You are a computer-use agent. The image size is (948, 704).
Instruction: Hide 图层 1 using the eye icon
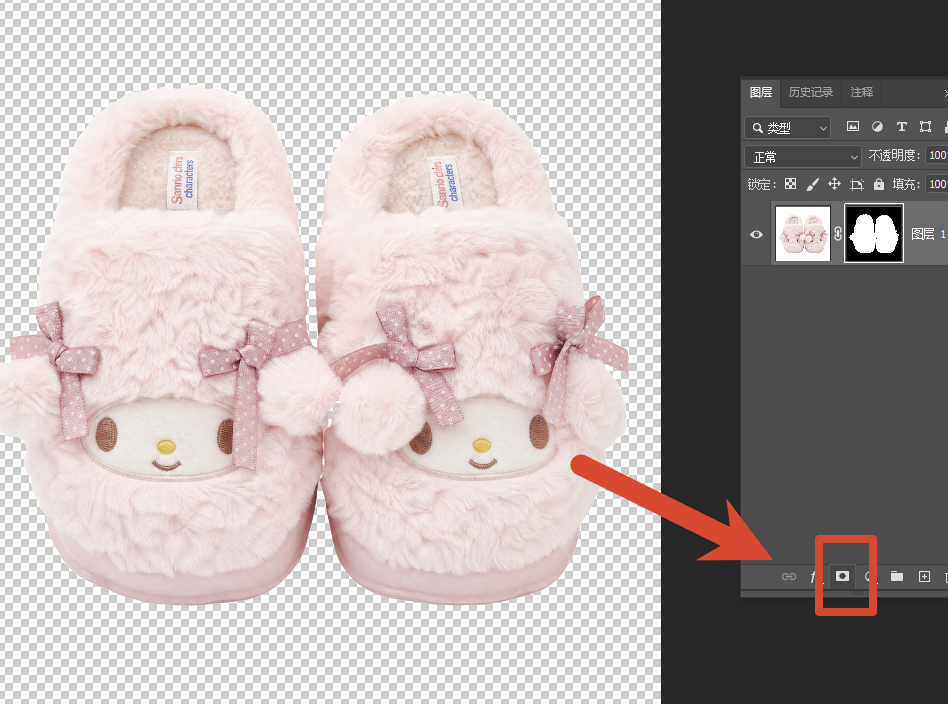pos(756,234)
